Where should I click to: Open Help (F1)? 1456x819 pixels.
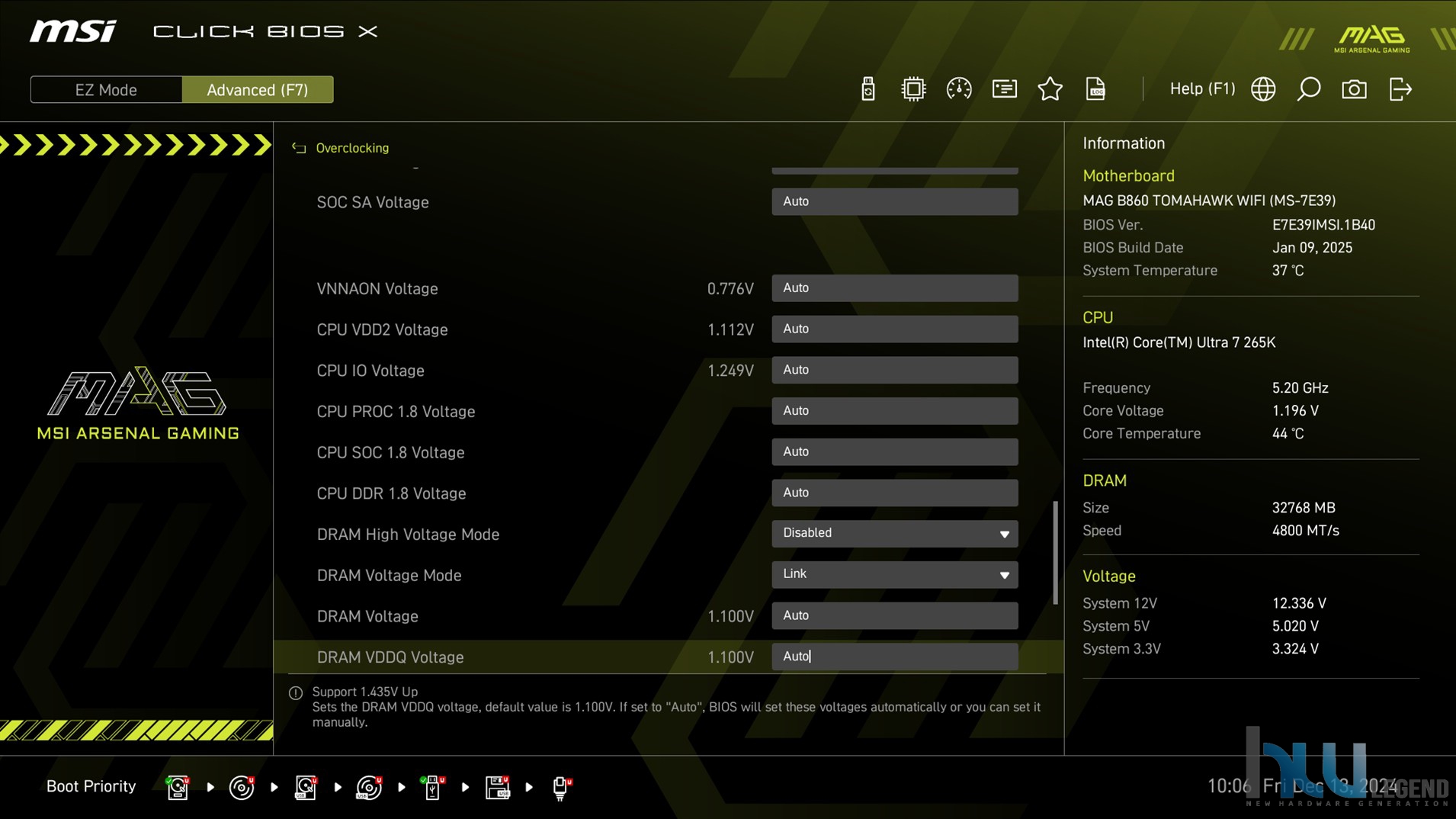coord(1202,88)
